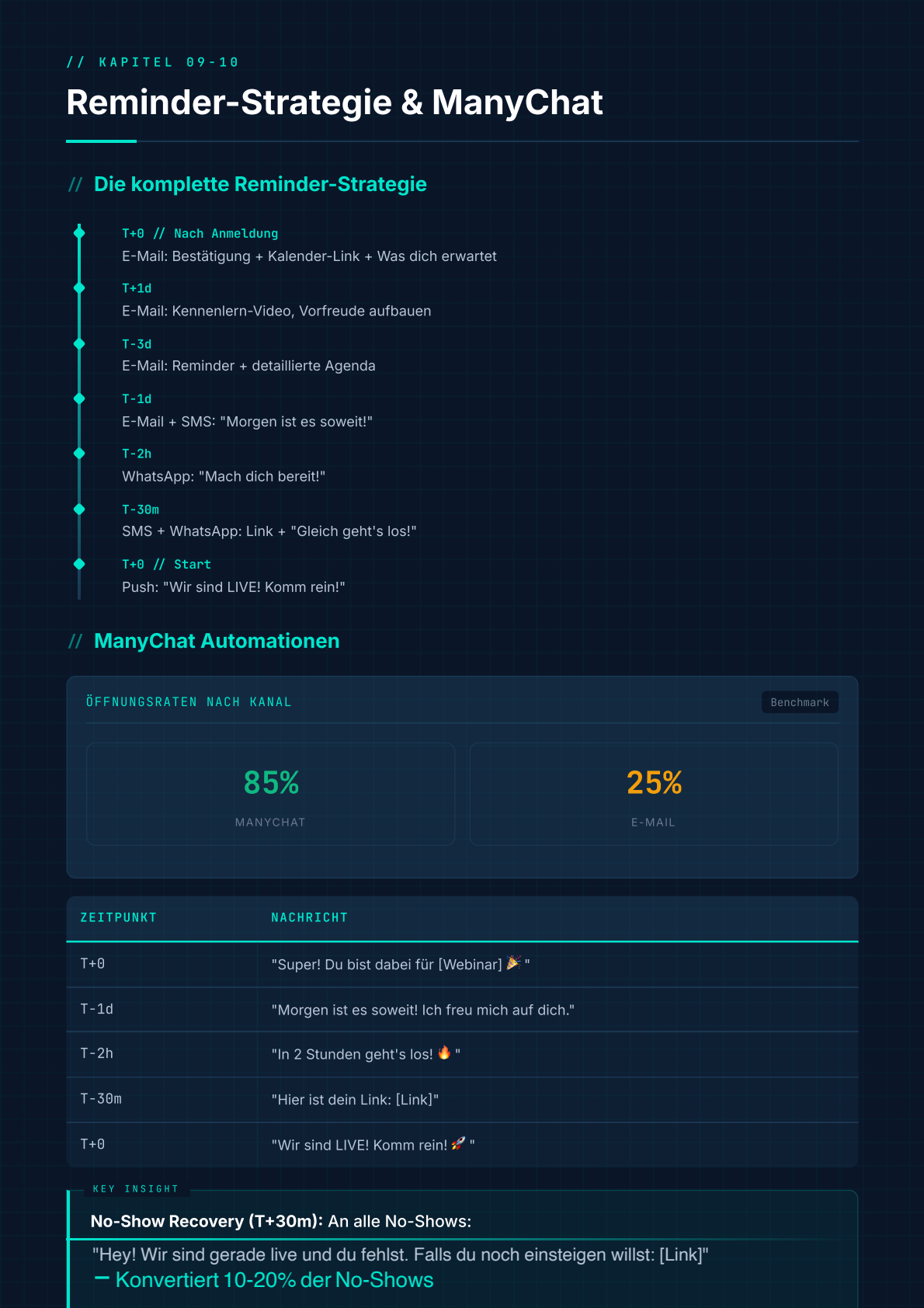Click the KEY INSIGHT label
The width and height of the screenshot is (924, 1308).
coord(136,1189)
